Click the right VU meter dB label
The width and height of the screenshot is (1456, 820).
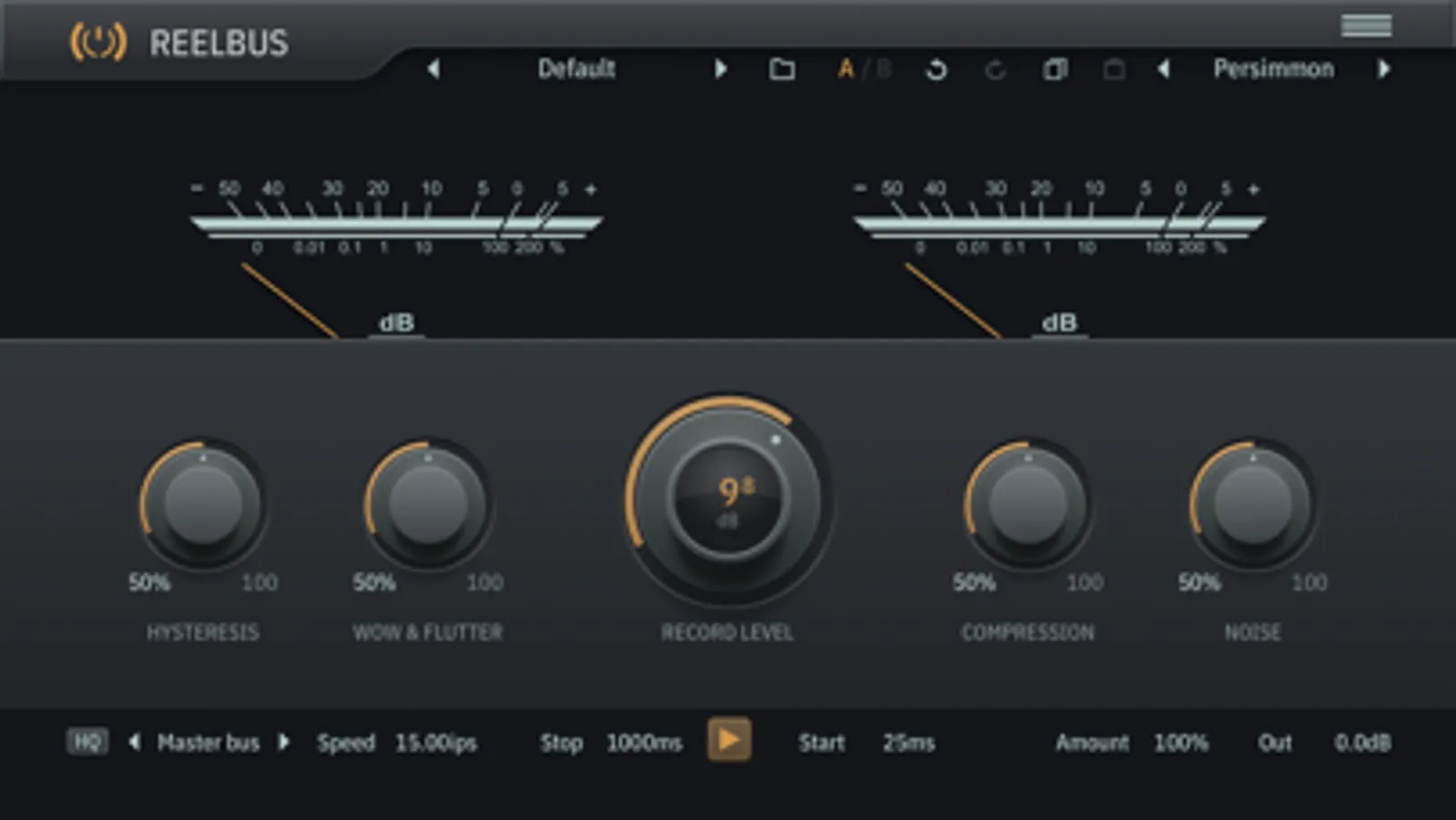pos(1060,323)
